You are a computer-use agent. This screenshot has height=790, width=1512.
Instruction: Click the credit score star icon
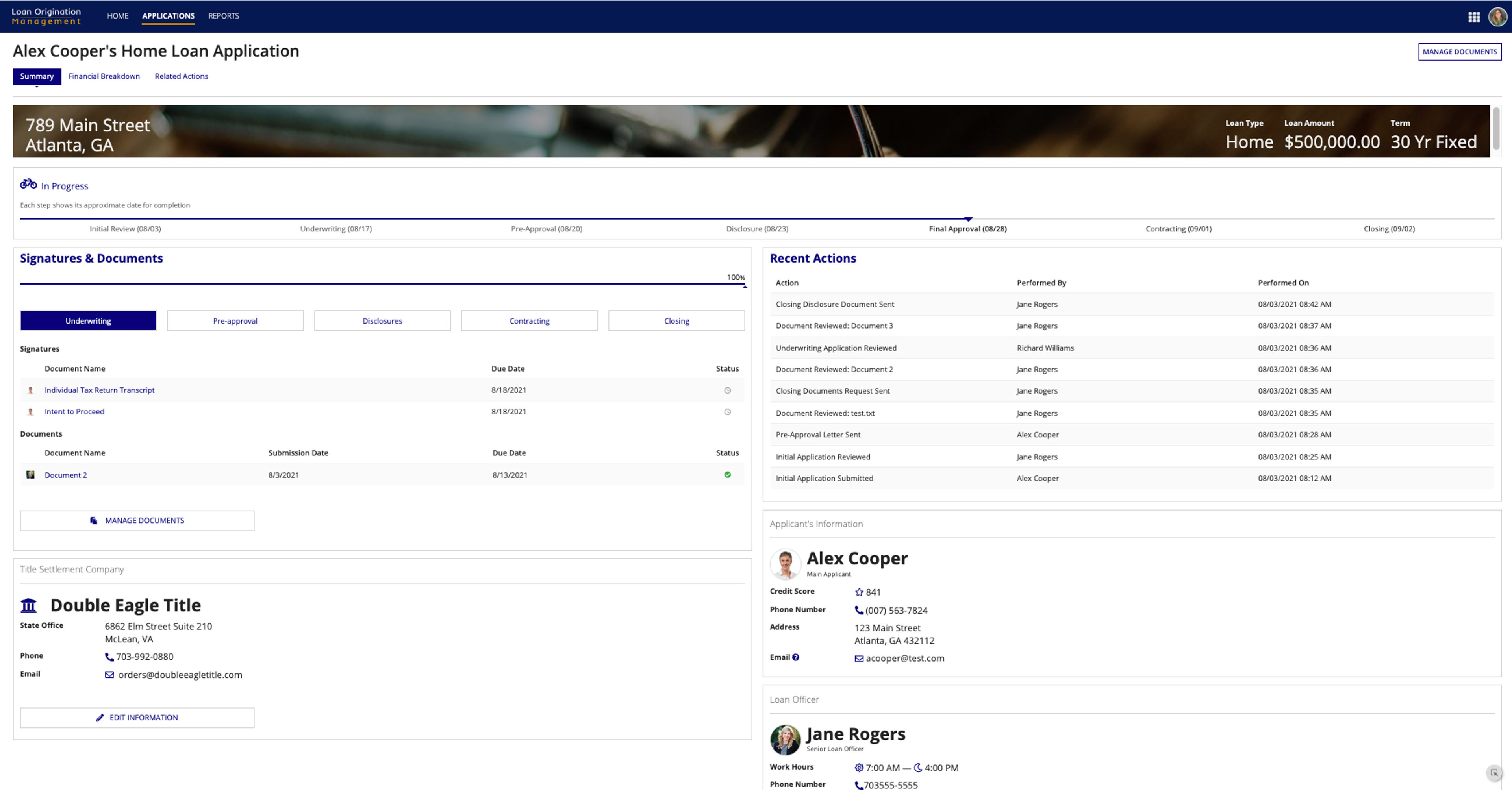click(x=859, y=592)
